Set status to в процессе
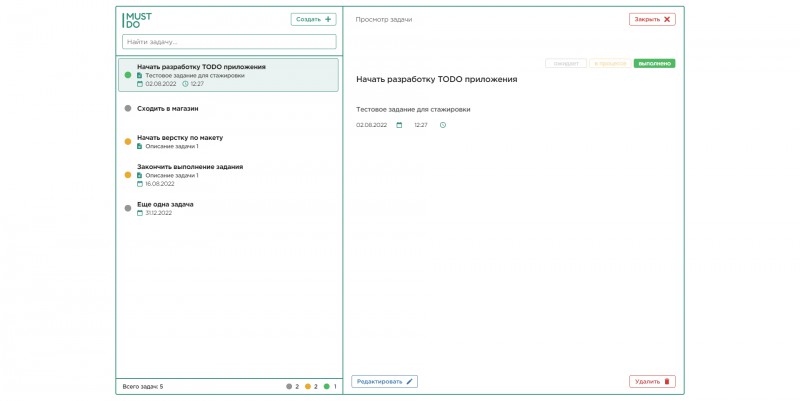This screenshot has width=800, height=401. [610, 64]
